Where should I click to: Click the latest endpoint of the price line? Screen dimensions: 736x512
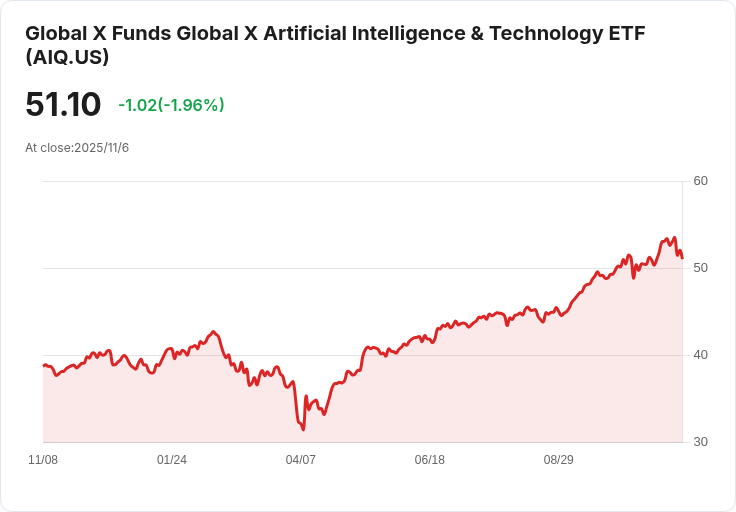pyautogui.click(x=682, y=258)
